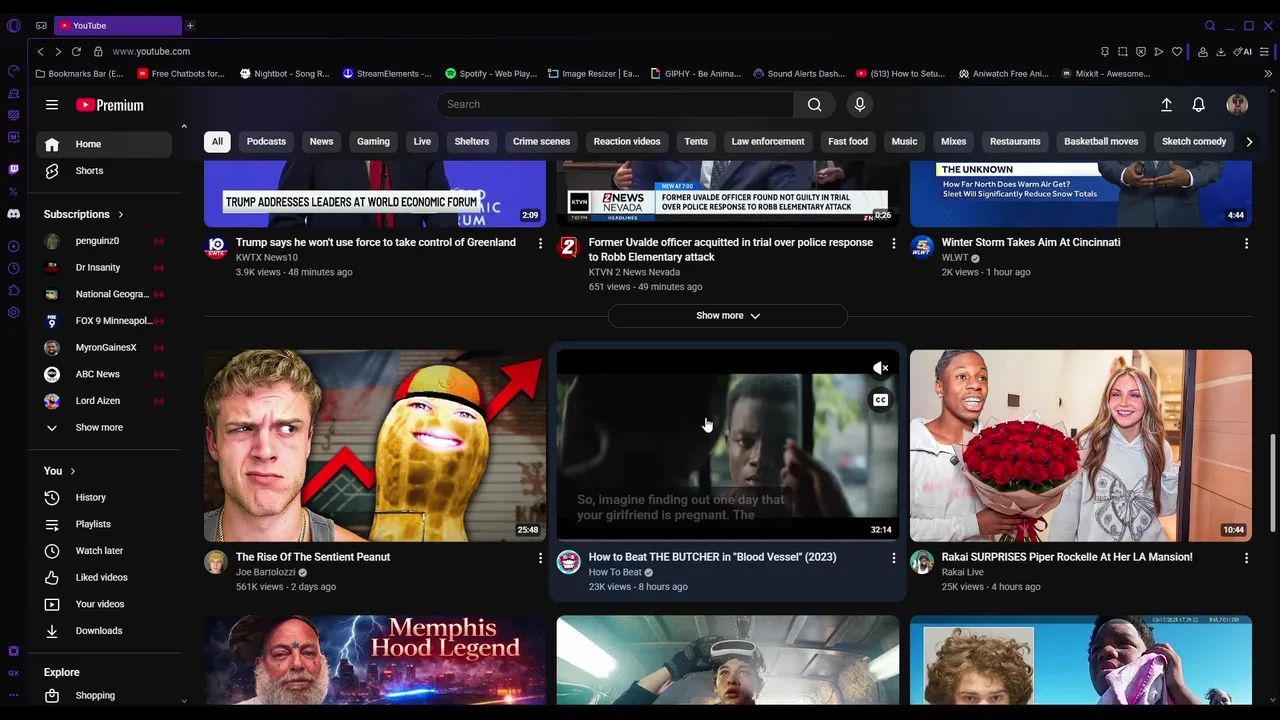Viewport: 1280px width, 720px height.
Task: Select the Podcasts filter chip
Action: click(x=266, y=141)
